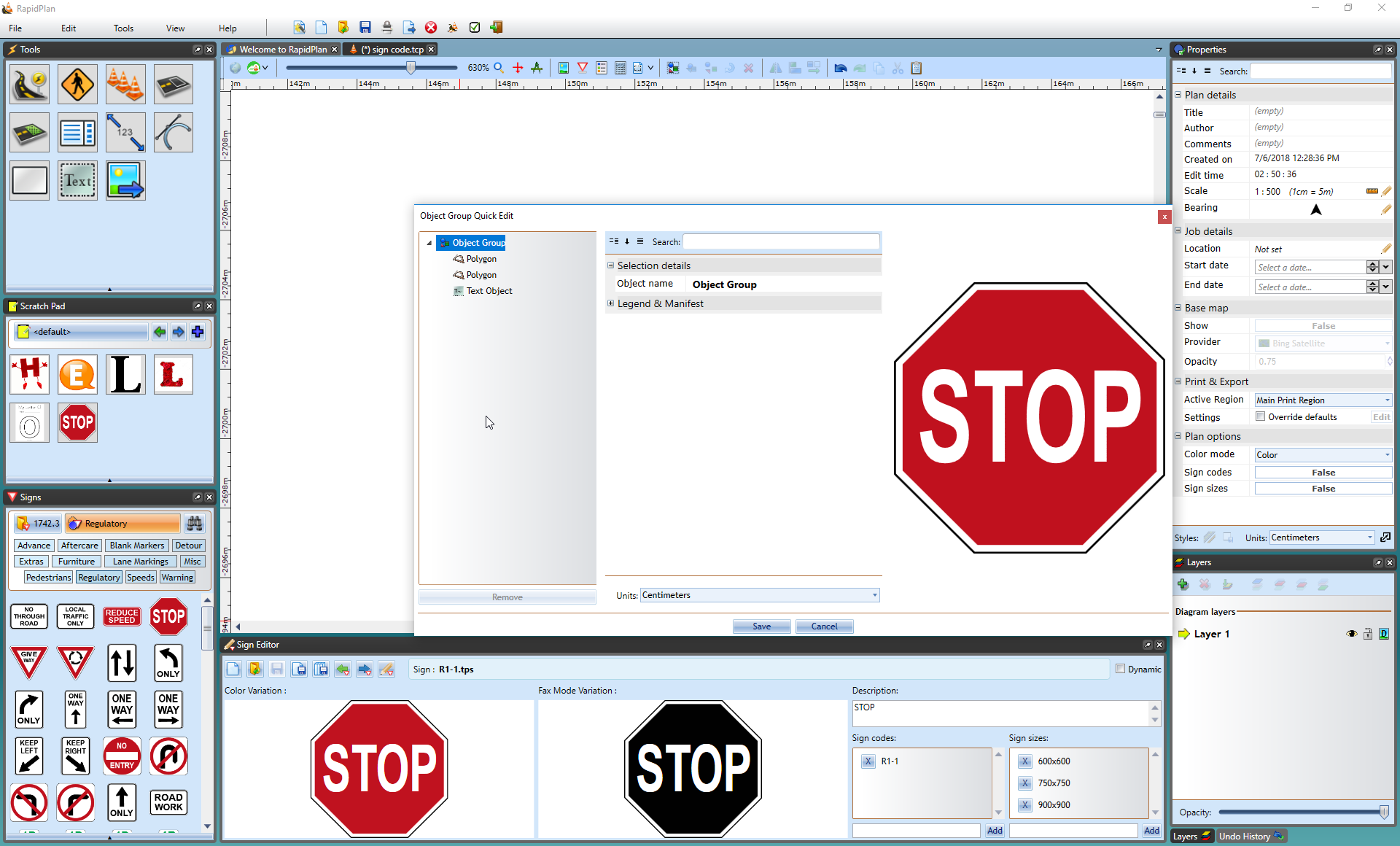The width and height of the screenshot is (1400, 846).
Task: Open sign search binoculars icon
Action: (x=195, y=524)
